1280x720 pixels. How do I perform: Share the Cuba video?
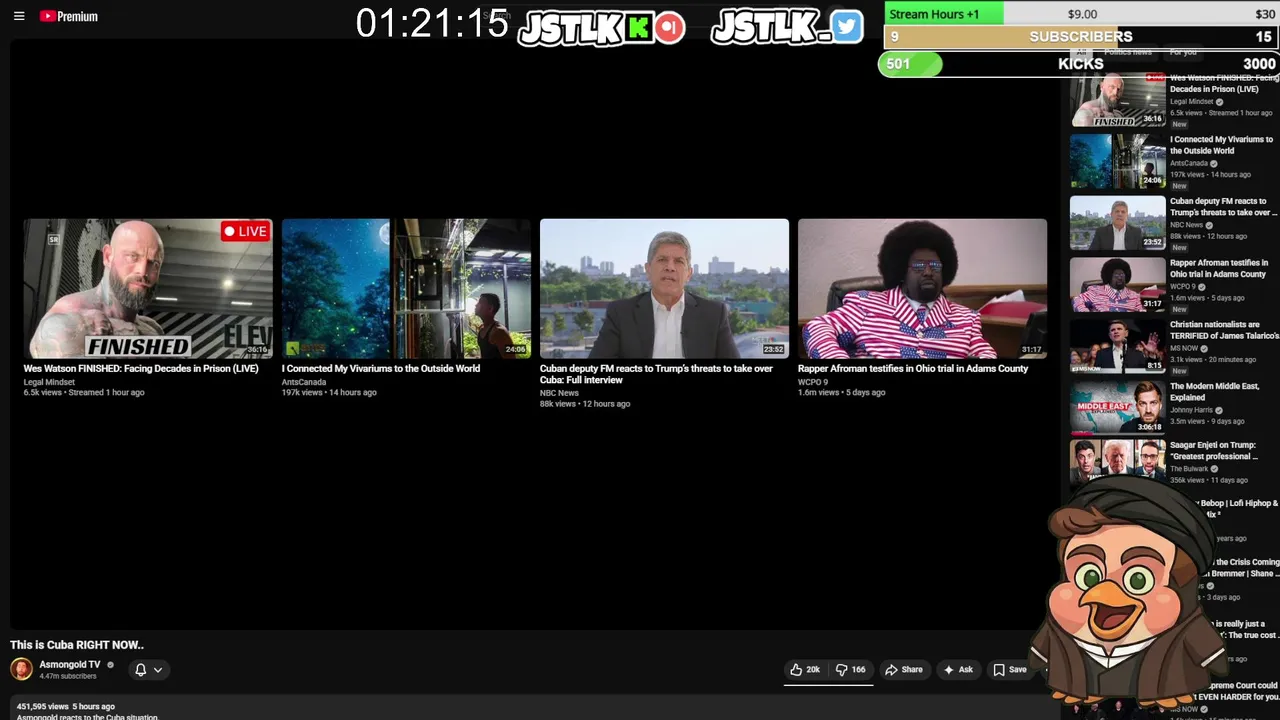point(904,670)
